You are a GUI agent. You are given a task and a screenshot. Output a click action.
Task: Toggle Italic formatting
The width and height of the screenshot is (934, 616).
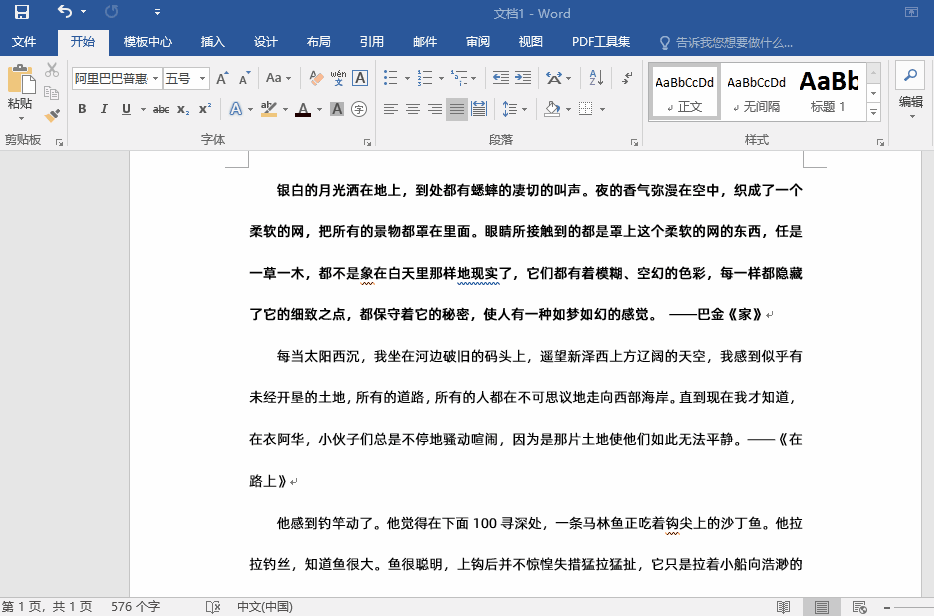103,109
